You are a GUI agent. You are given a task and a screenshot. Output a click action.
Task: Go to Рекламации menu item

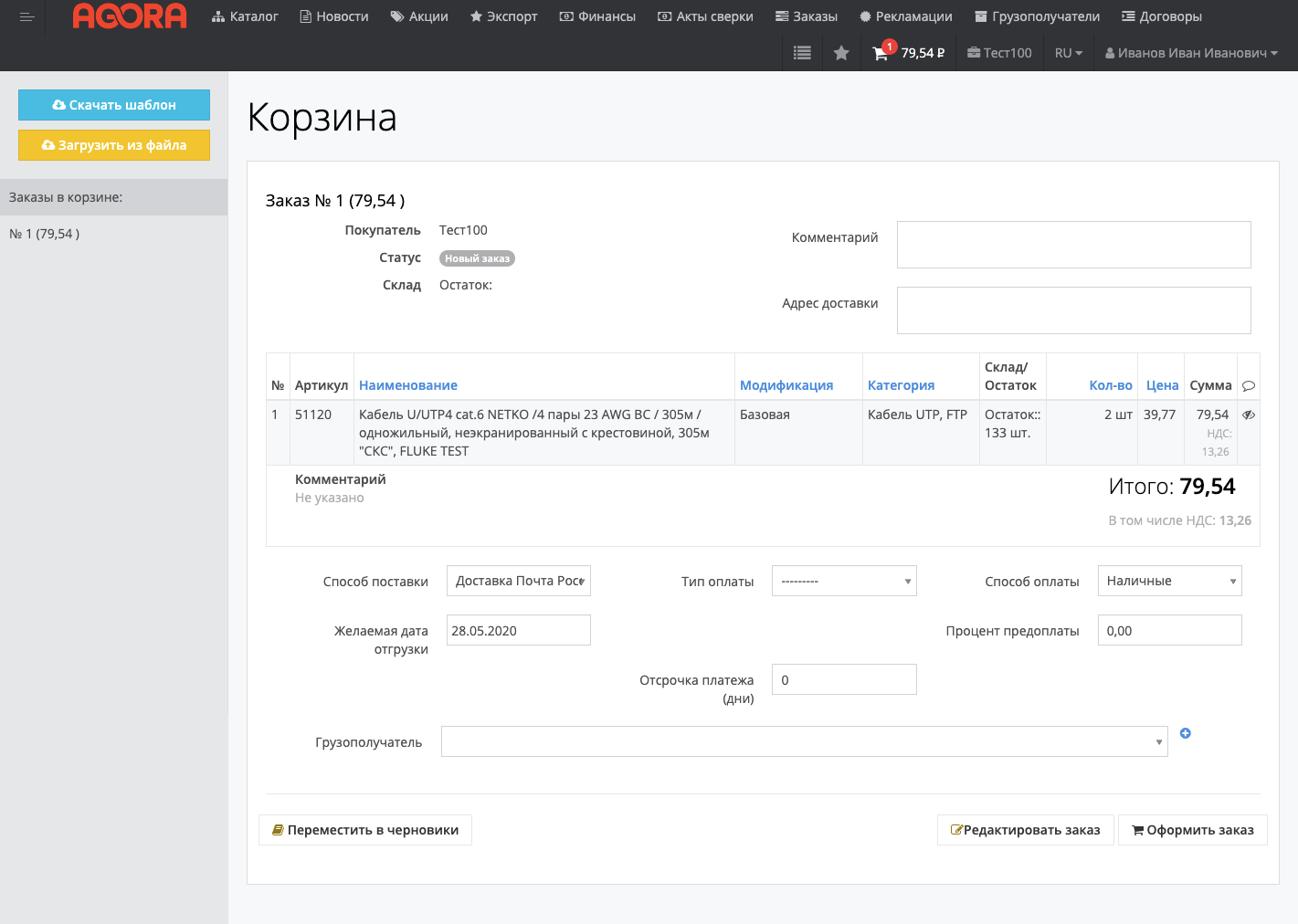tap(905, 16)
